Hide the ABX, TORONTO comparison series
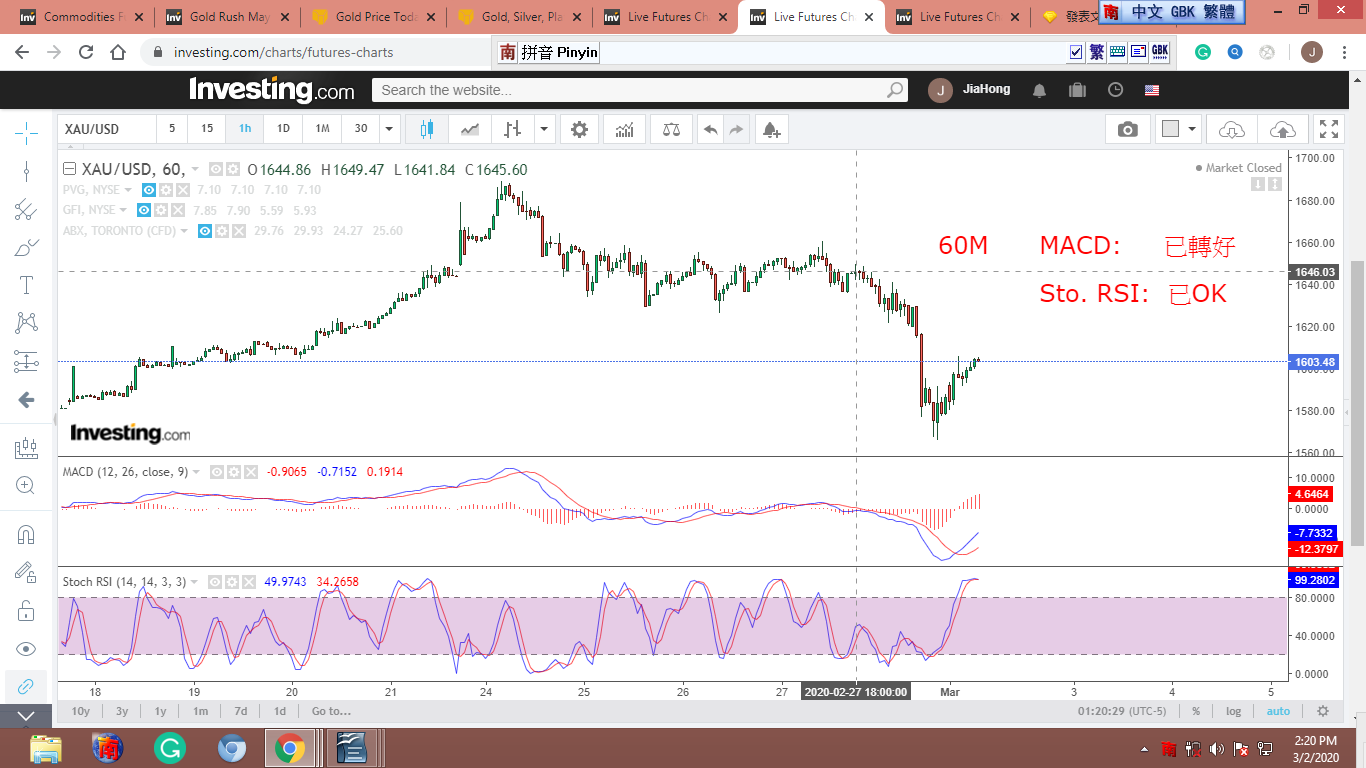 pos(205,231)
